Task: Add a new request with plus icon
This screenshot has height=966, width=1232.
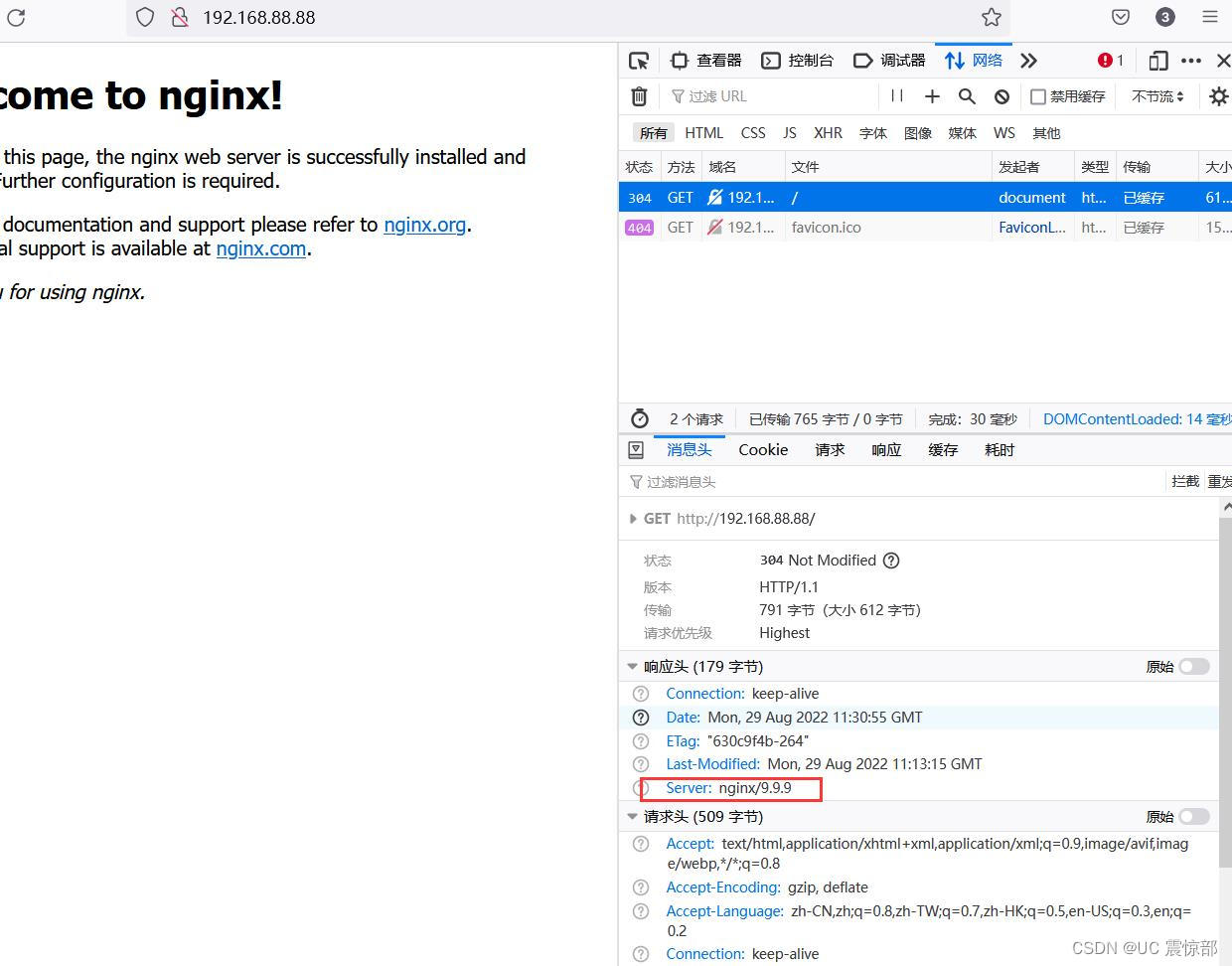Action: click(x=932, y=96)
